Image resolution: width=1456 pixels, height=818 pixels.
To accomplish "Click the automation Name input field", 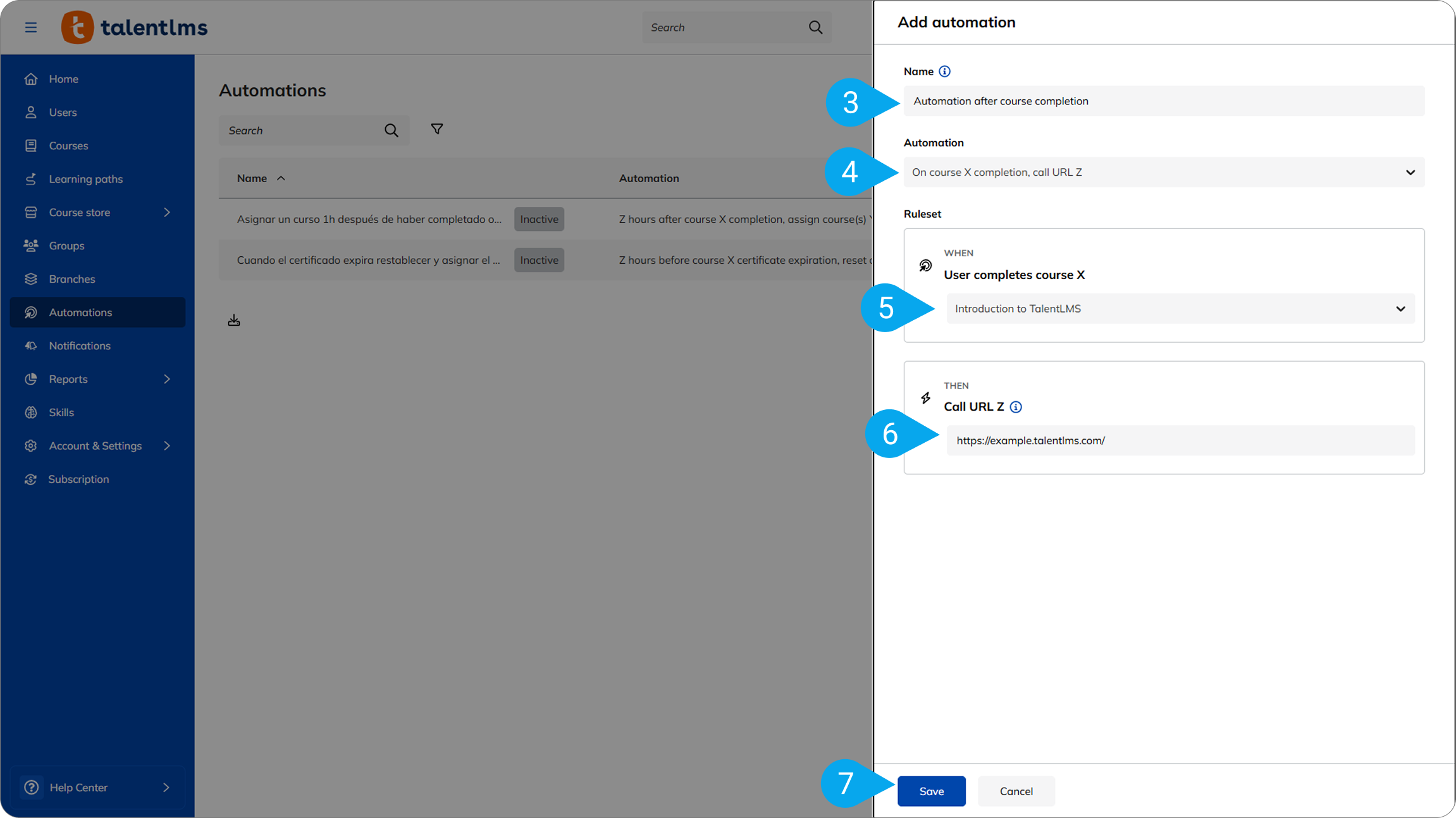I will [1163, 101].
